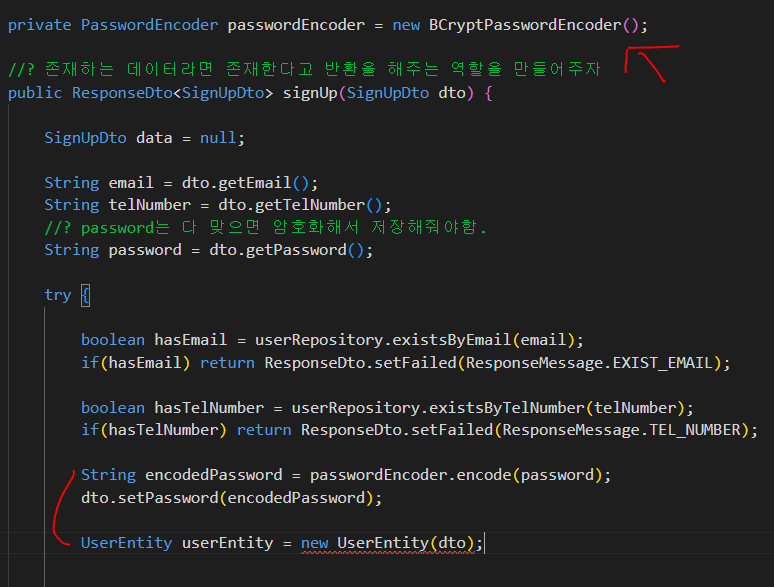Click the 'private' keyword
The width and height of the screenshot is (774, 587).
pos(39,25)
